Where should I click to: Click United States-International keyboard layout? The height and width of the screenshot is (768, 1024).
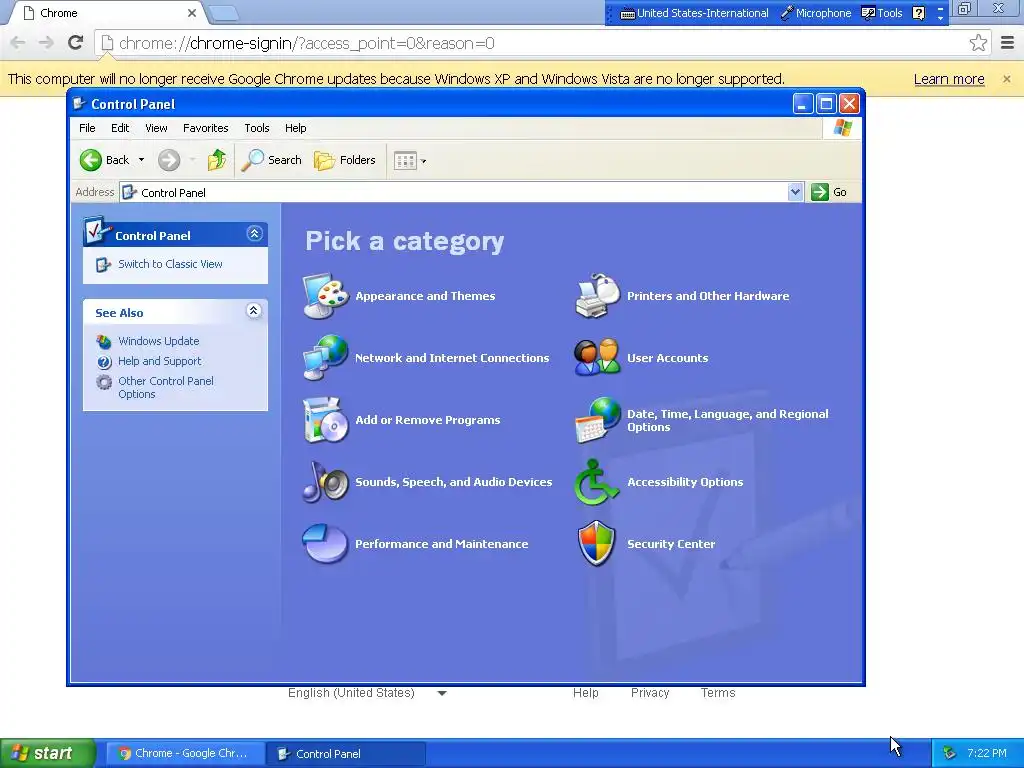tap(693, 13)
